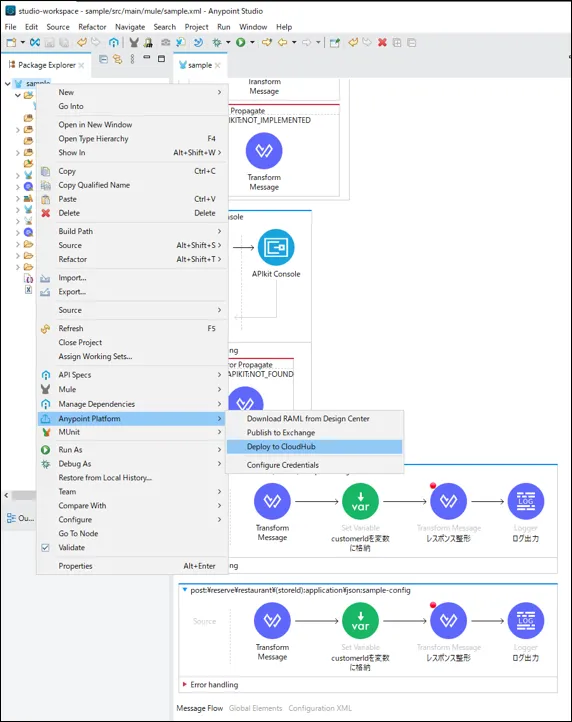Expand Error handling in post:reserve flow
Image resolution: width=572 pixels, height=722 pixels.
(185, 684)
